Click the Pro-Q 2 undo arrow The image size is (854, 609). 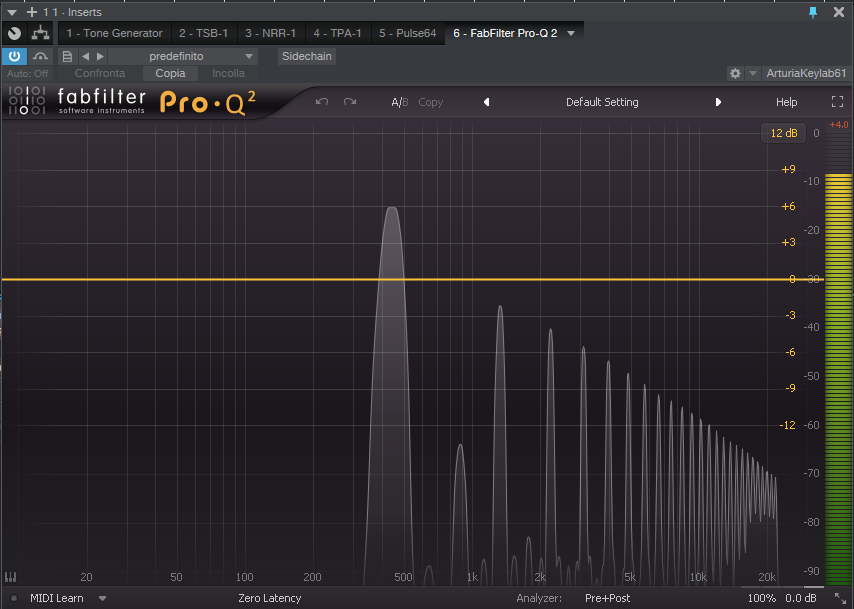point(322,102)
